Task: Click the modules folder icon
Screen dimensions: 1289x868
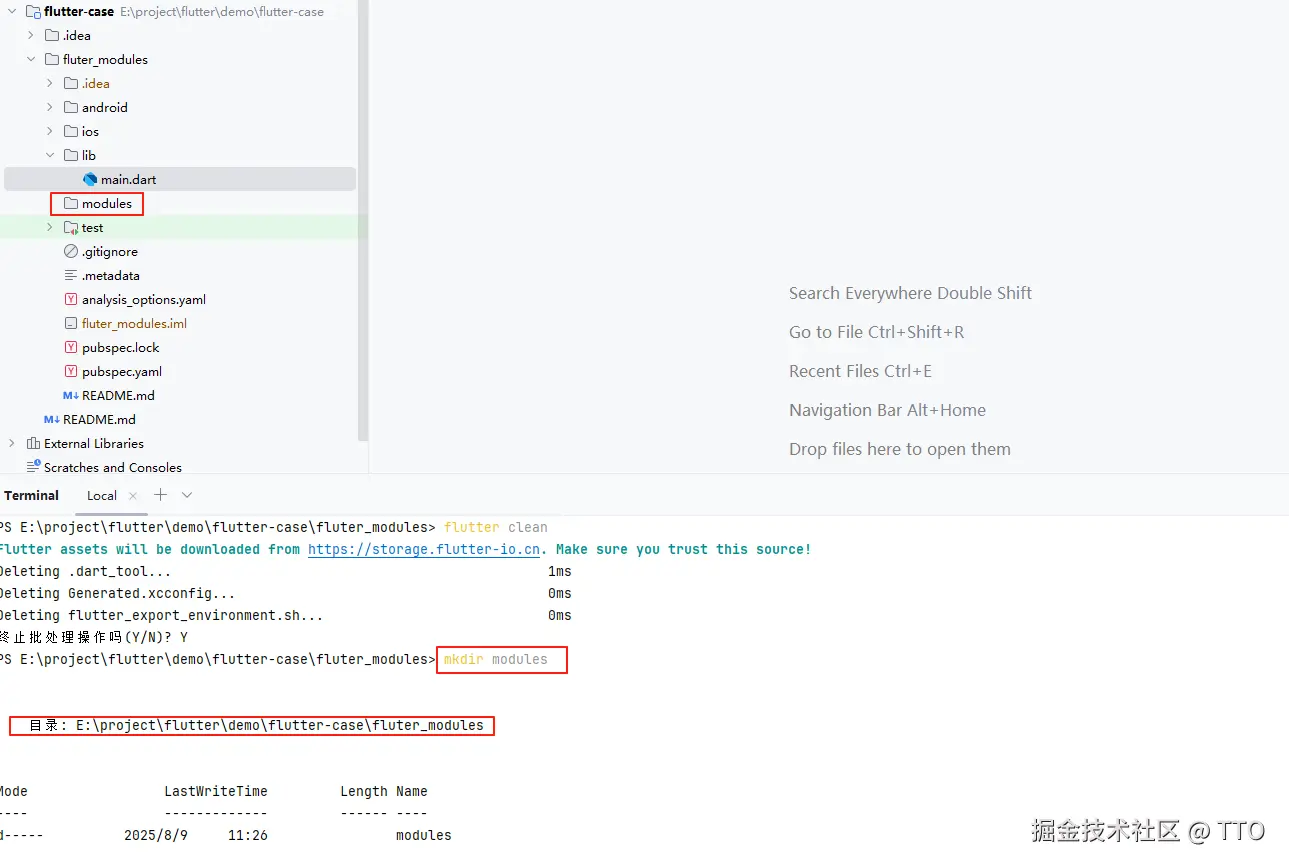Action: (71, 204)
